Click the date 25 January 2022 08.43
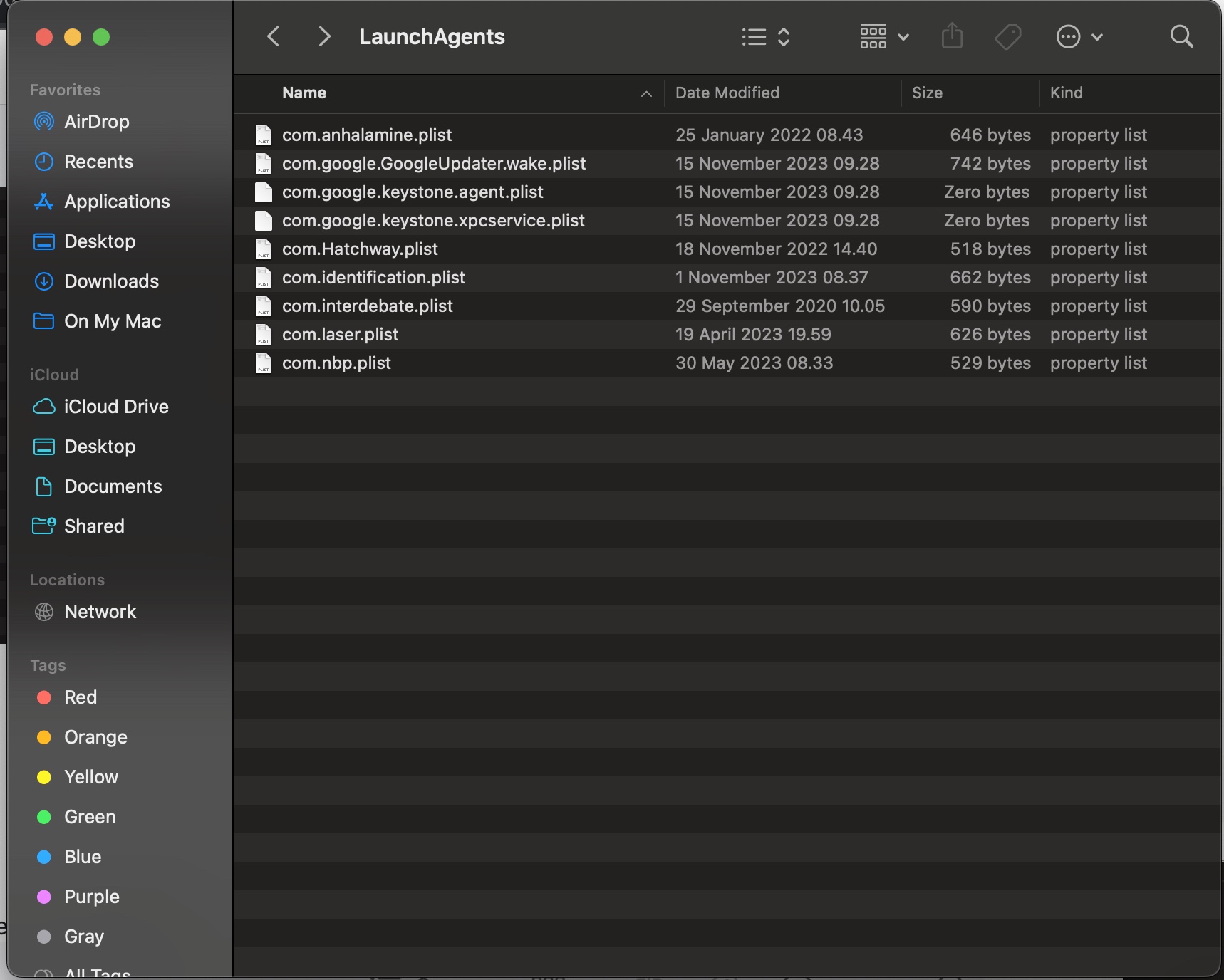1224x980 pixels. pos(769,135)
